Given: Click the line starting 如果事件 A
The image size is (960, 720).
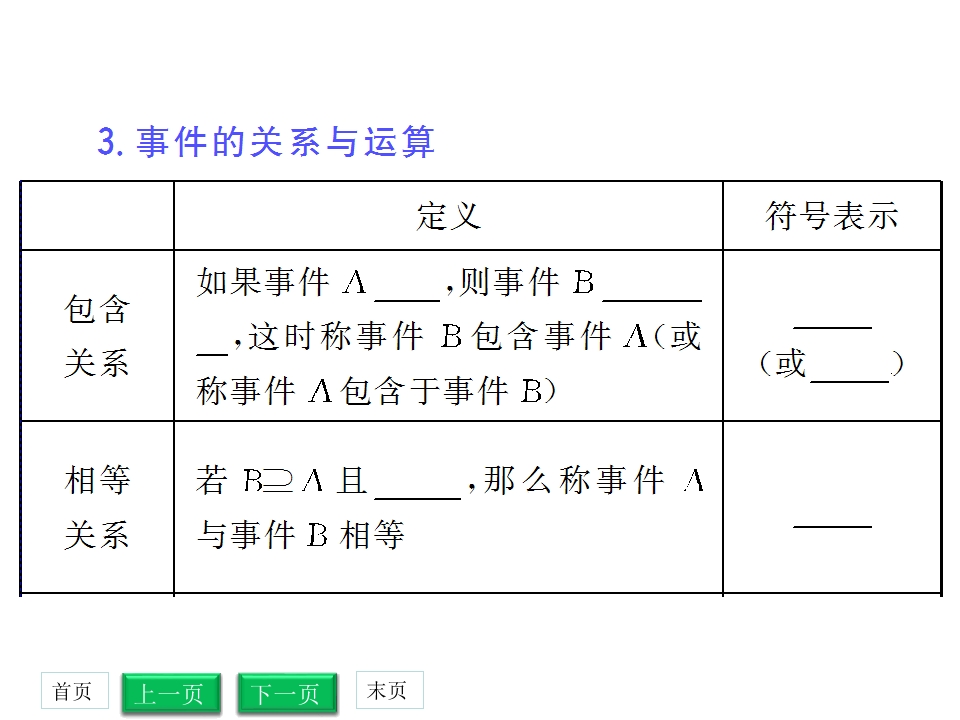Looking at the screenshot, I should pyautogui.click(x=449, y=283).
